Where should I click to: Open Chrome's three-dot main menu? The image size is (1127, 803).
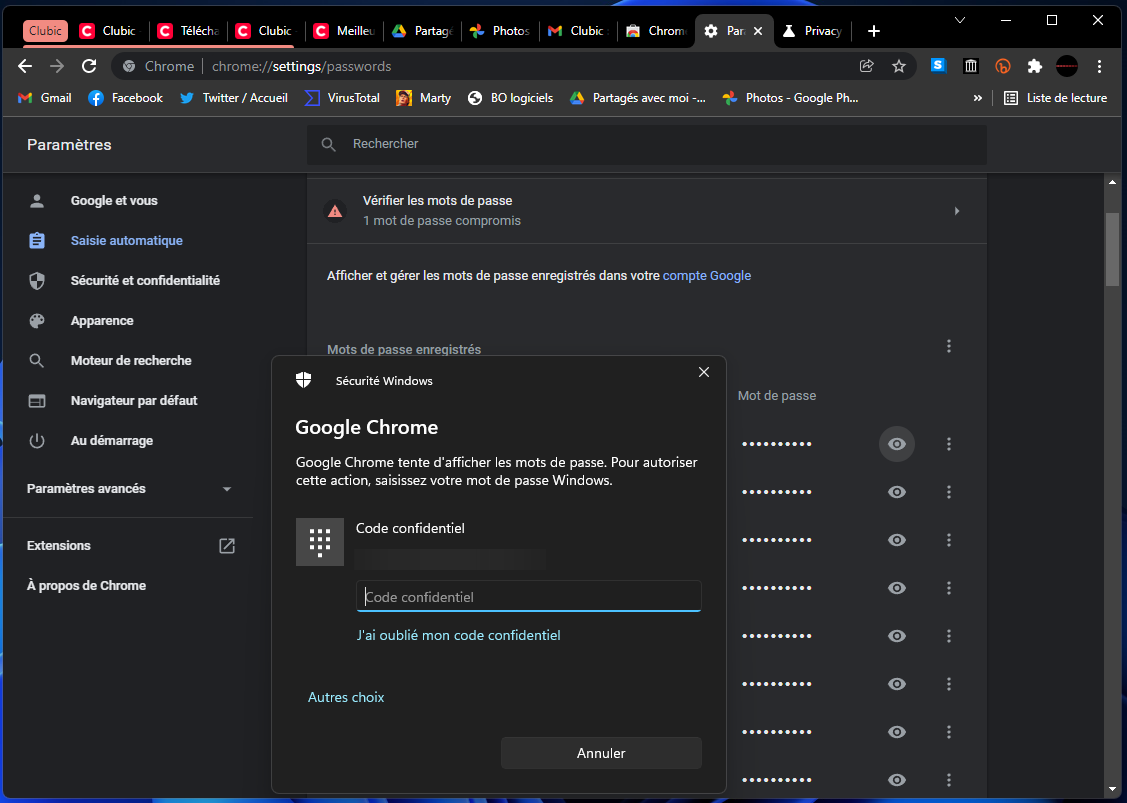pyautogui.click(x=1099, y=66)
